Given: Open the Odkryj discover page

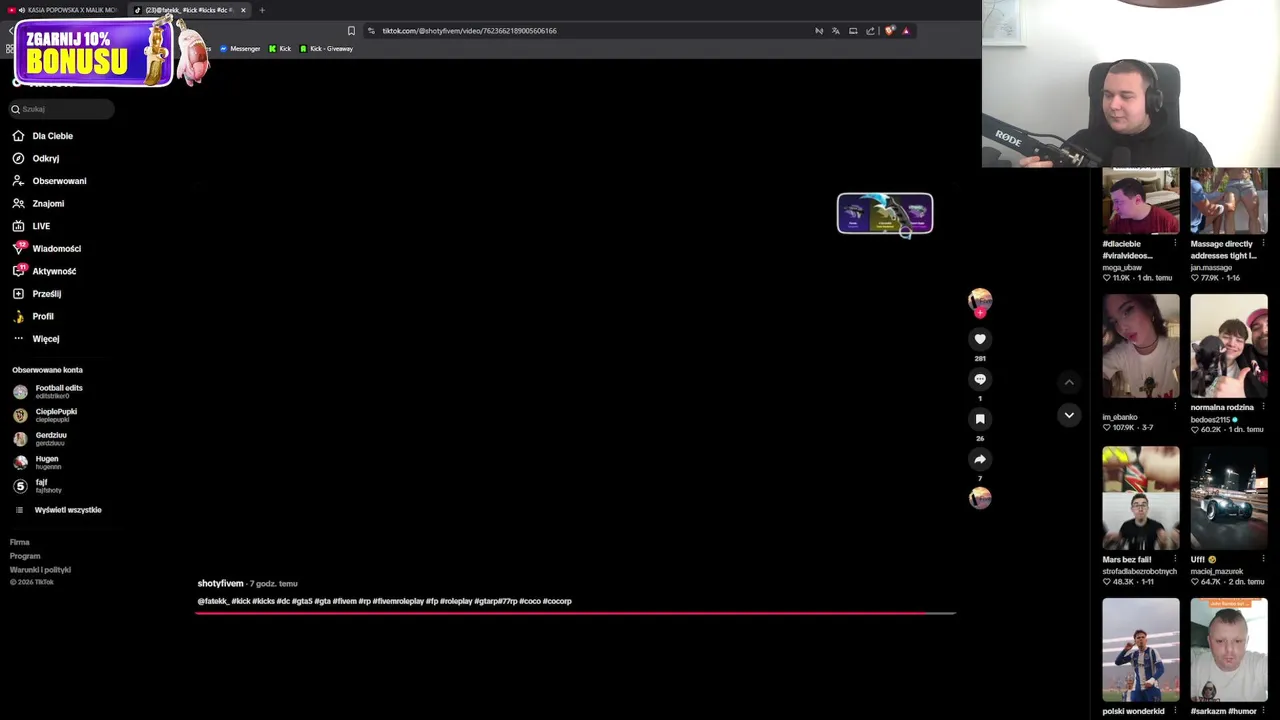Looking at the screenshot, I should tap(36, 158).
